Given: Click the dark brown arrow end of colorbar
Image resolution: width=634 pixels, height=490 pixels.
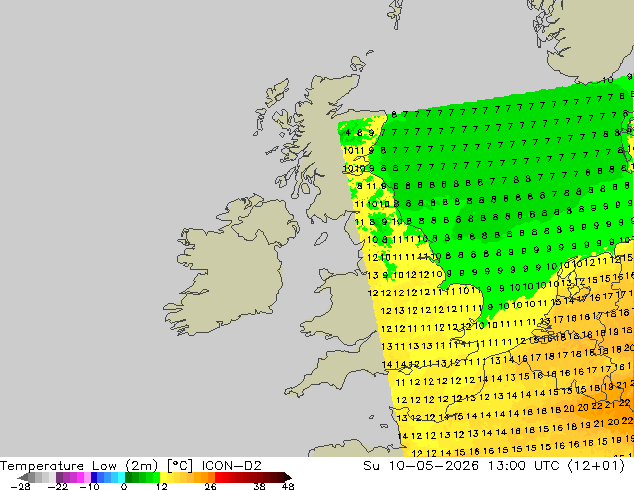Looking at the screenshot, I should point(287,477).
